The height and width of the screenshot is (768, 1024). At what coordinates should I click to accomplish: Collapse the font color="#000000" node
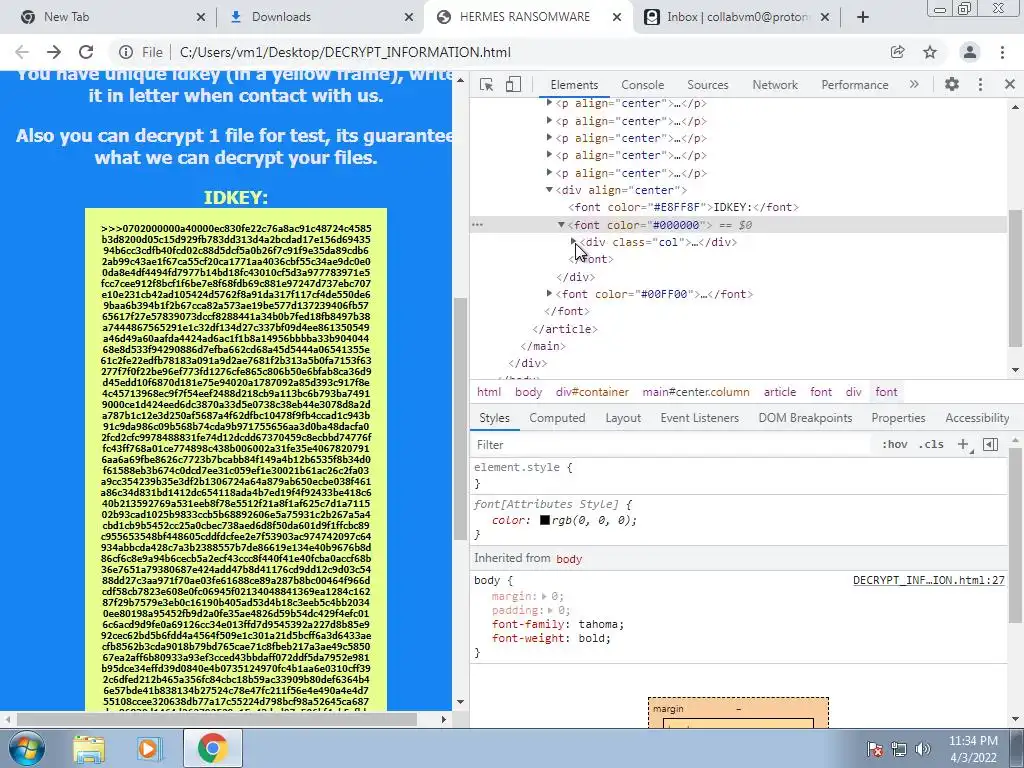[x=561, y=225]
